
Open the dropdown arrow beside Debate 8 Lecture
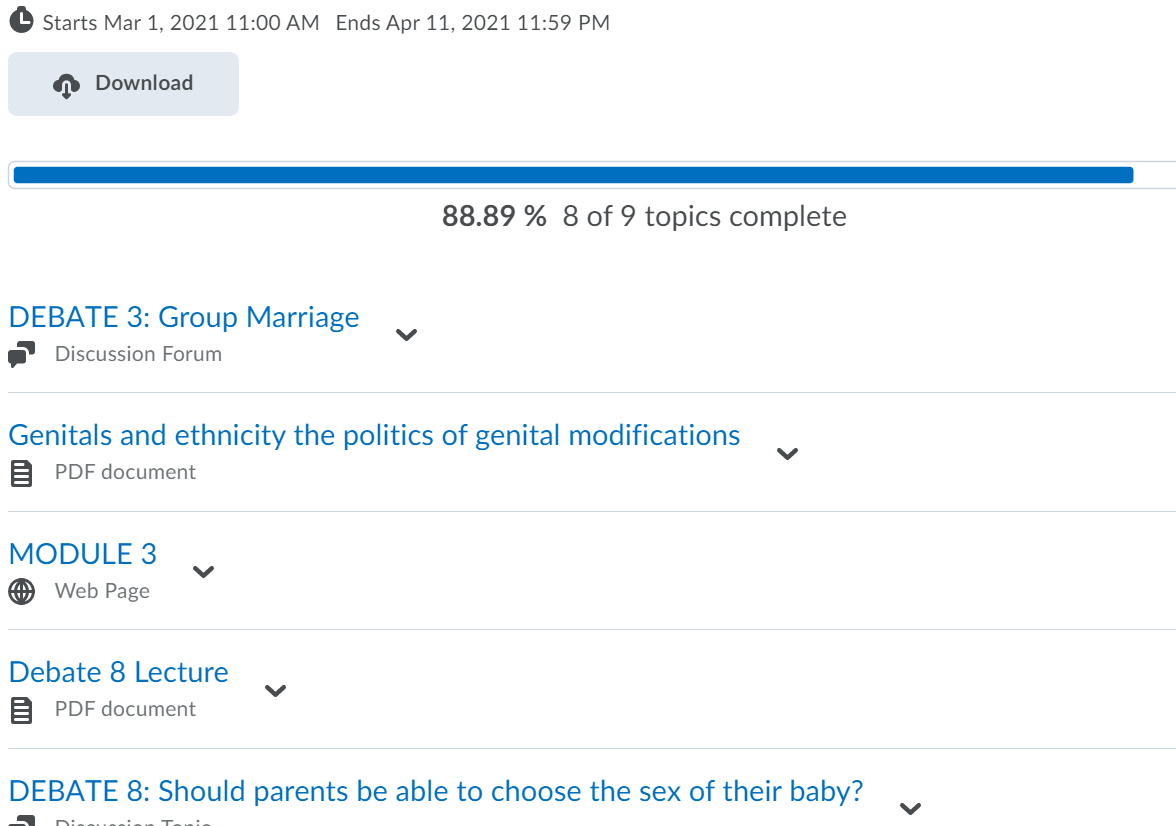click(x=276, y=690)
